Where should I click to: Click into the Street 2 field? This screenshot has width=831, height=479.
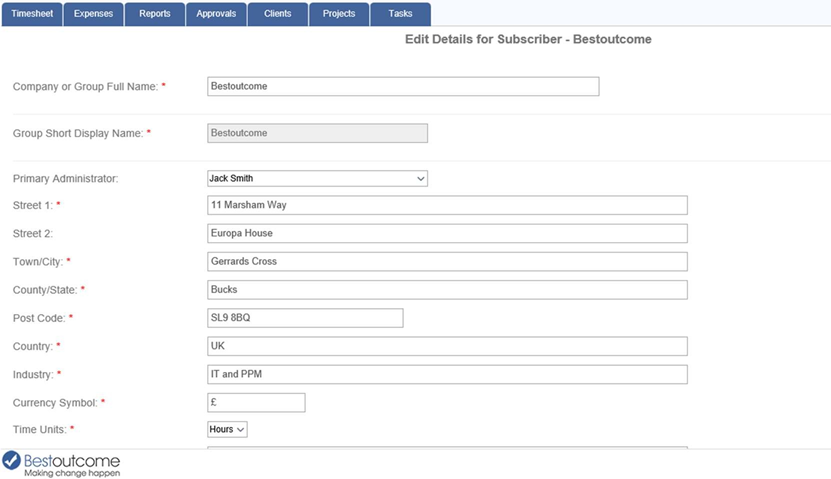point(447,233)
